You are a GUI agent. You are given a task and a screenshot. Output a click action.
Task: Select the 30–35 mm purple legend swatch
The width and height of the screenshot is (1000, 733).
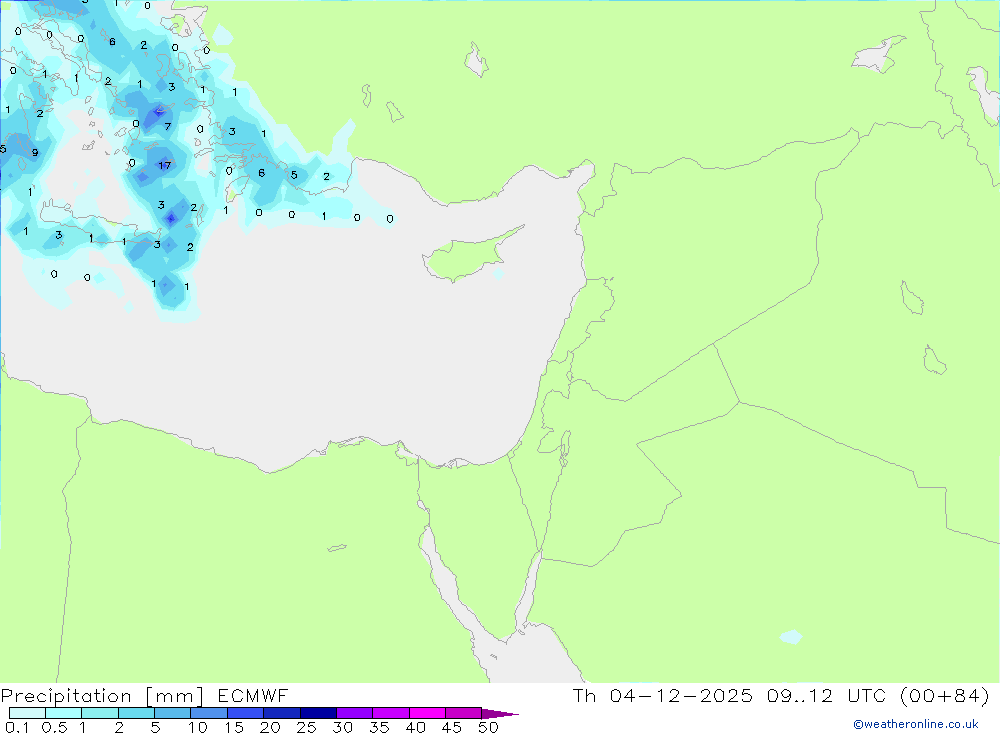354,713
